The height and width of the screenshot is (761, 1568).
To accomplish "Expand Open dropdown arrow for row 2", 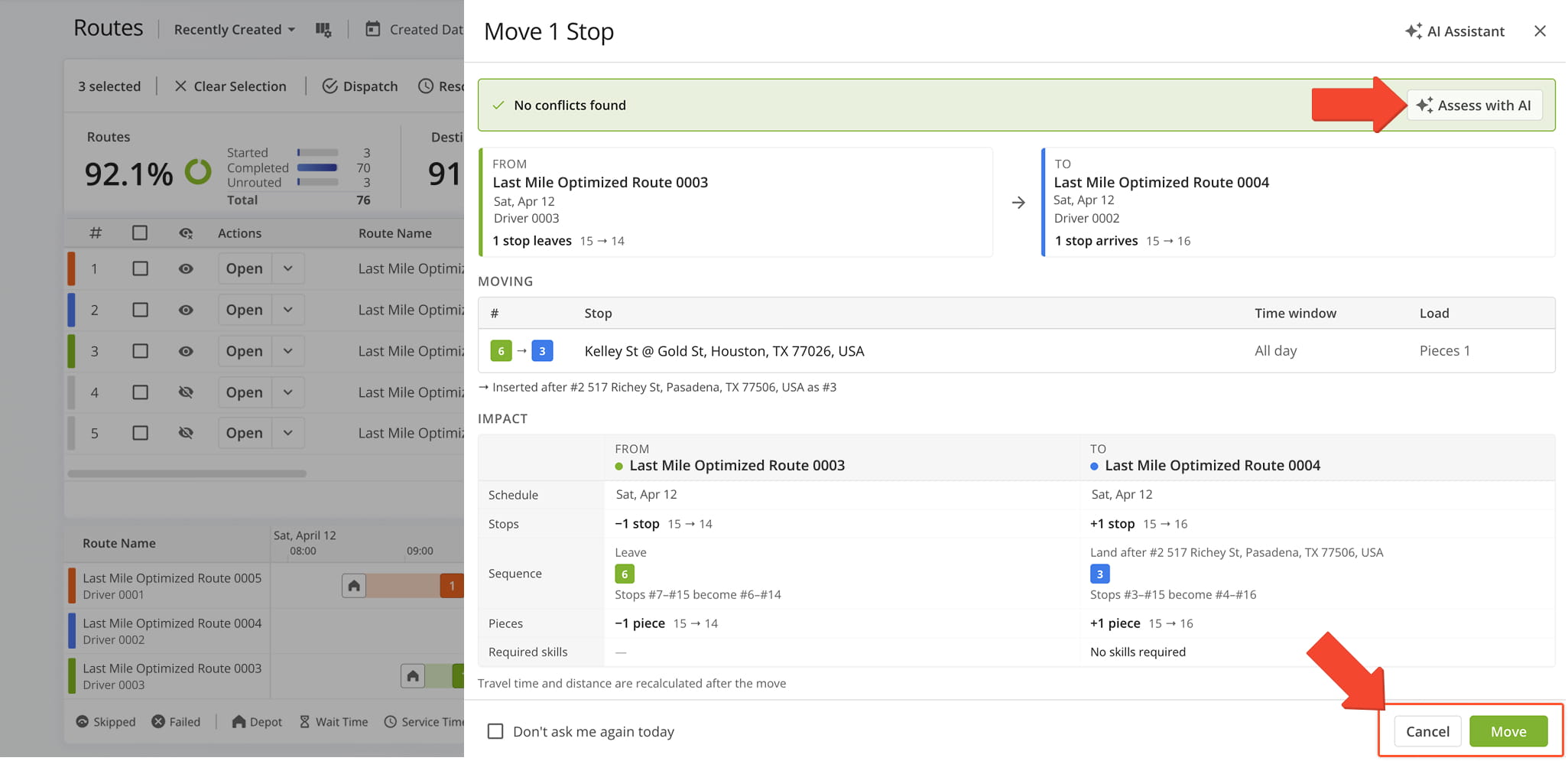I will pos(288,310).
